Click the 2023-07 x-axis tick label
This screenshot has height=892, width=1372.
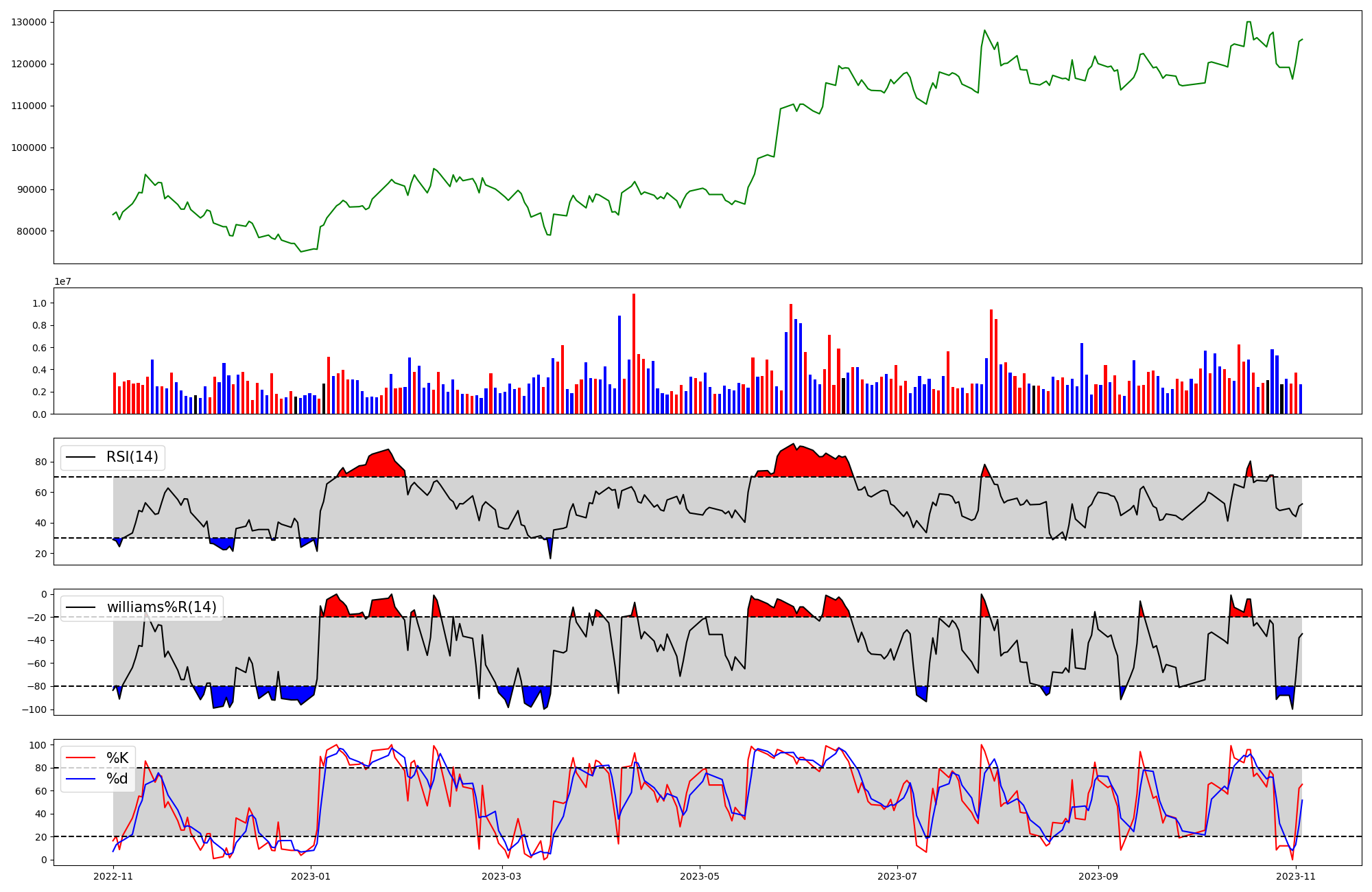coord(897,876)
